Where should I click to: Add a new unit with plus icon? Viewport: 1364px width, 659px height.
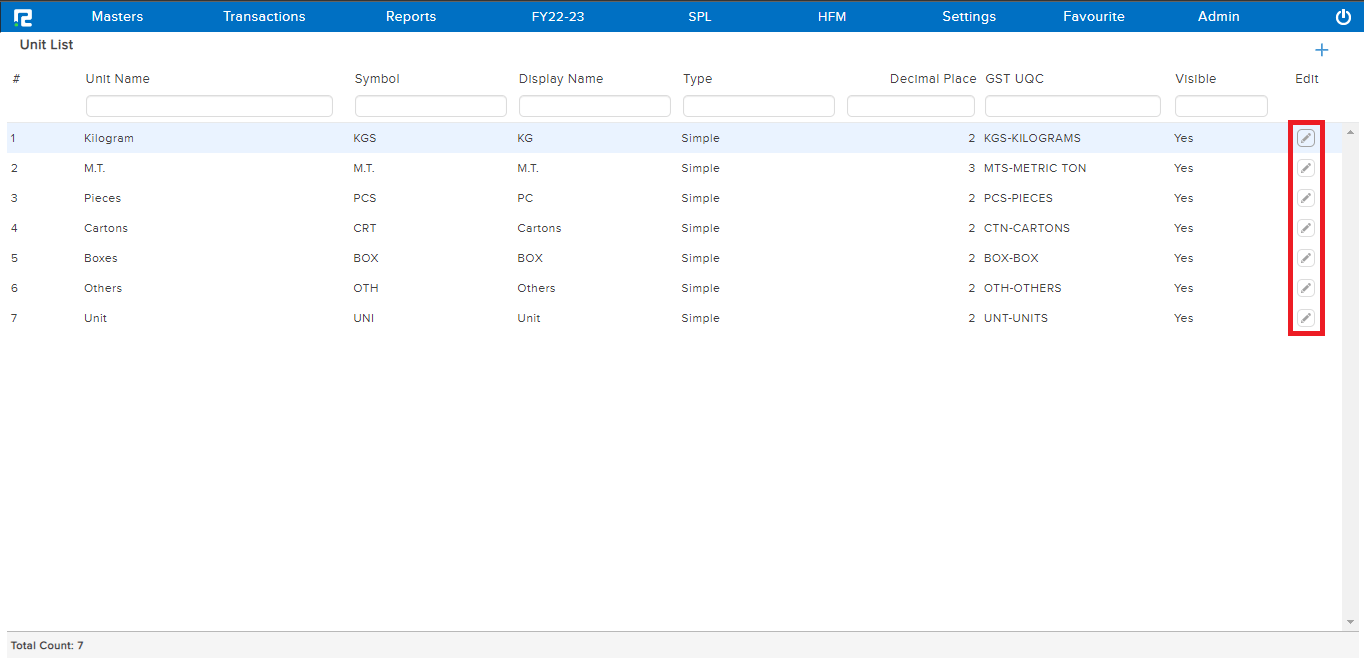(1321, 50)
